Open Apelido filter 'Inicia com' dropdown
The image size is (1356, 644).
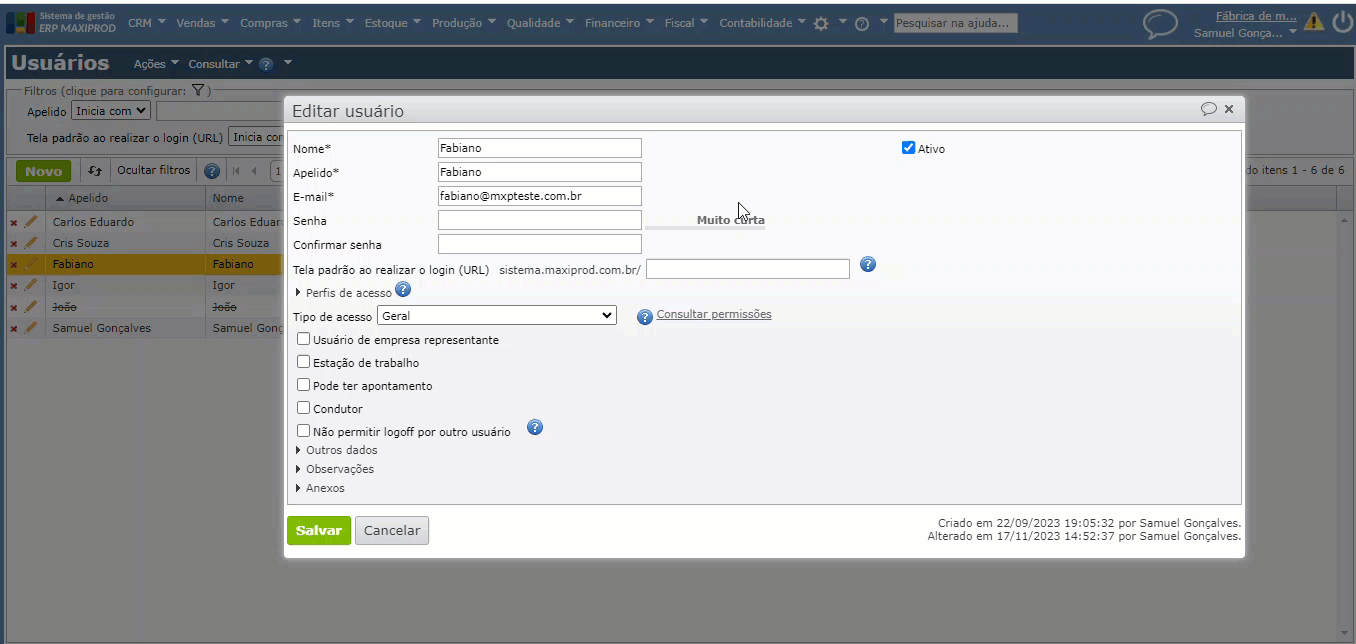111,111
